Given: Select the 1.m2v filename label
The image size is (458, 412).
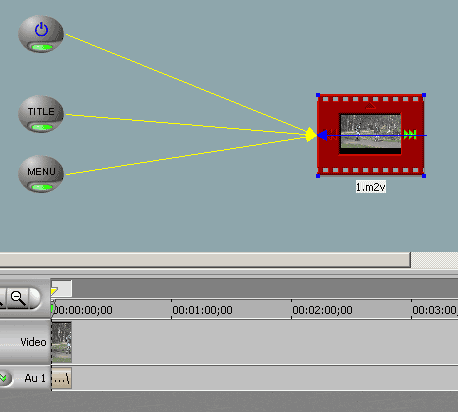Looking at the screenshot, I should [x=371, y=187].
